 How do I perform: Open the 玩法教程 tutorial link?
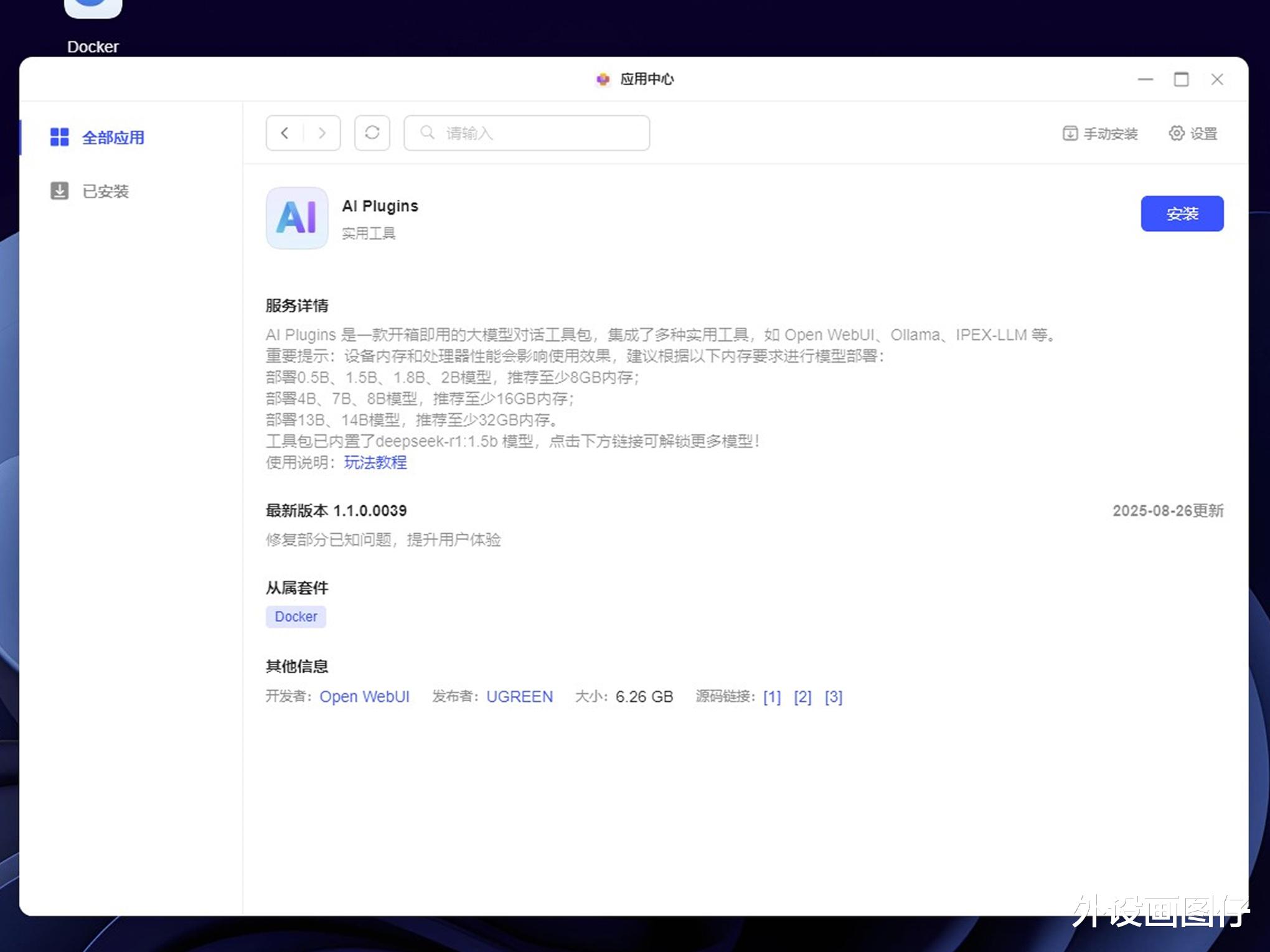(375, 462)
